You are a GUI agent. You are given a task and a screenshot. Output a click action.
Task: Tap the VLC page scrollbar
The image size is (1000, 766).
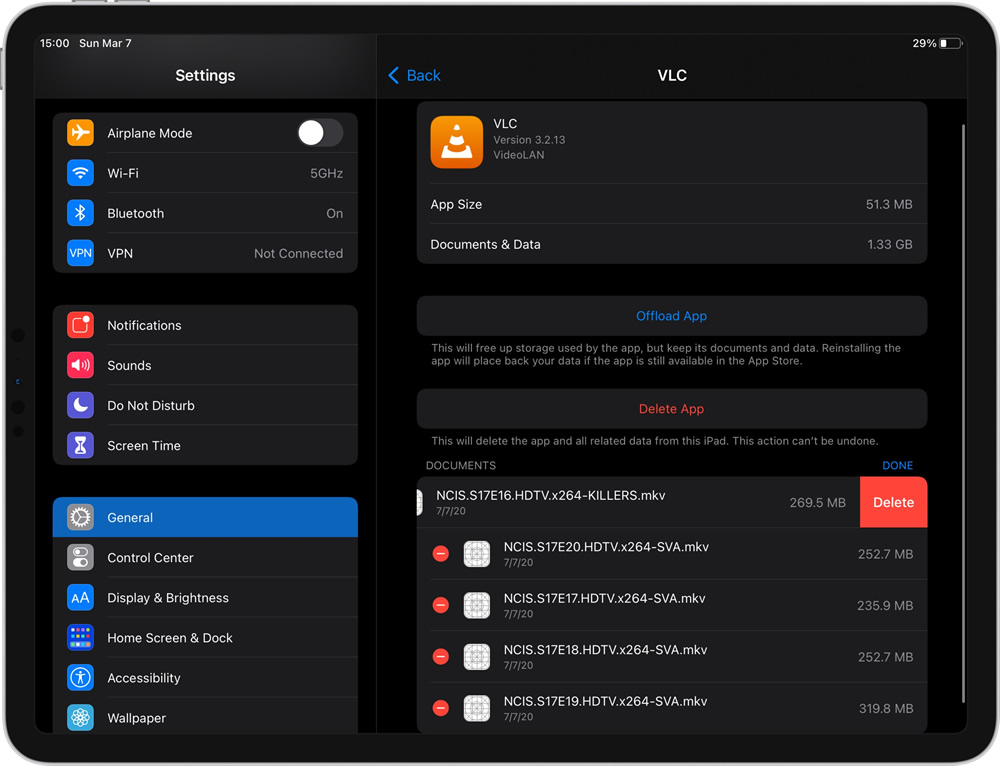[963, 413]
